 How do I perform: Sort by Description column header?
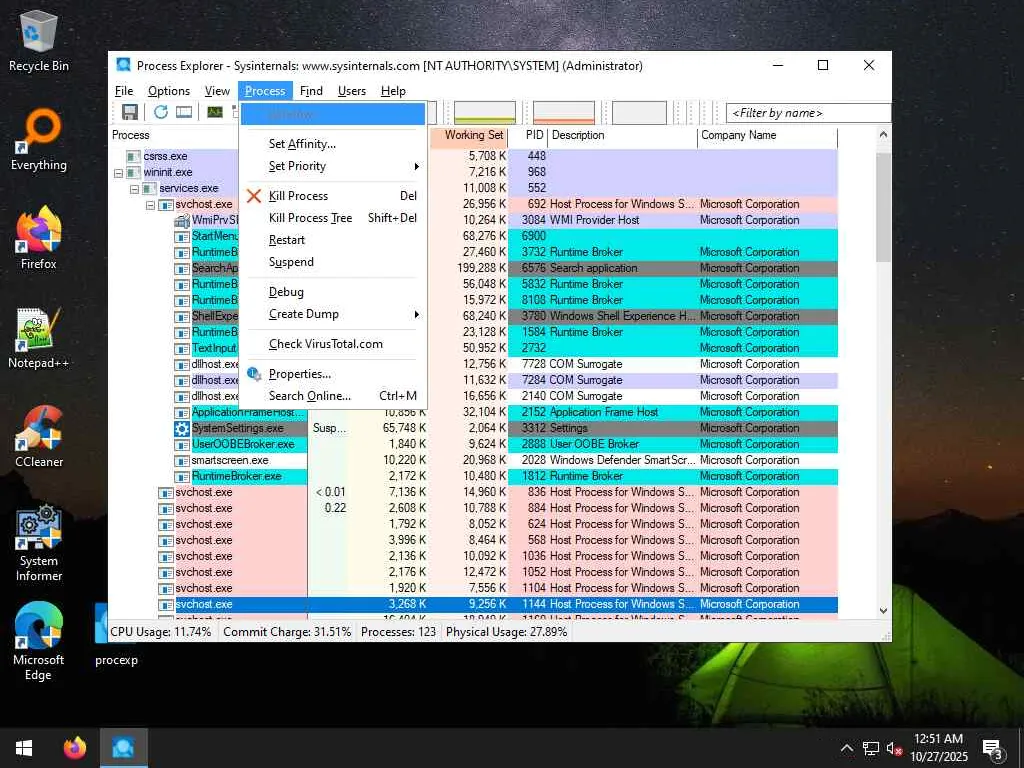(622, 136)
